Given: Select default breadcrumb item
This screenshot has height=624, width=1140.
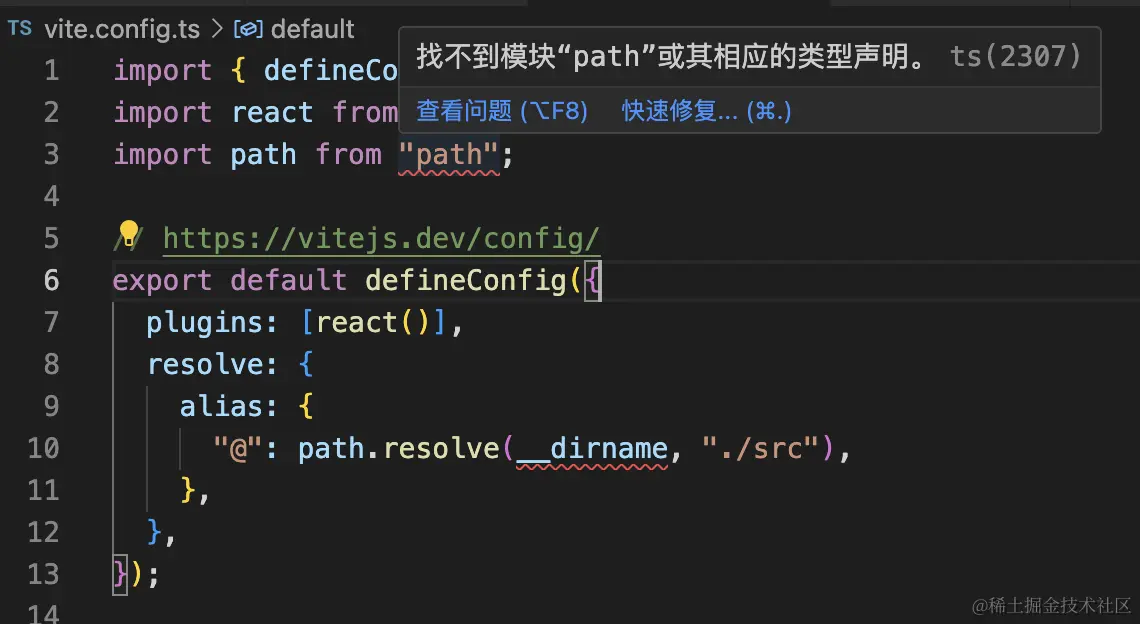Looking at the screenshot, I should (x=313, y=29).
